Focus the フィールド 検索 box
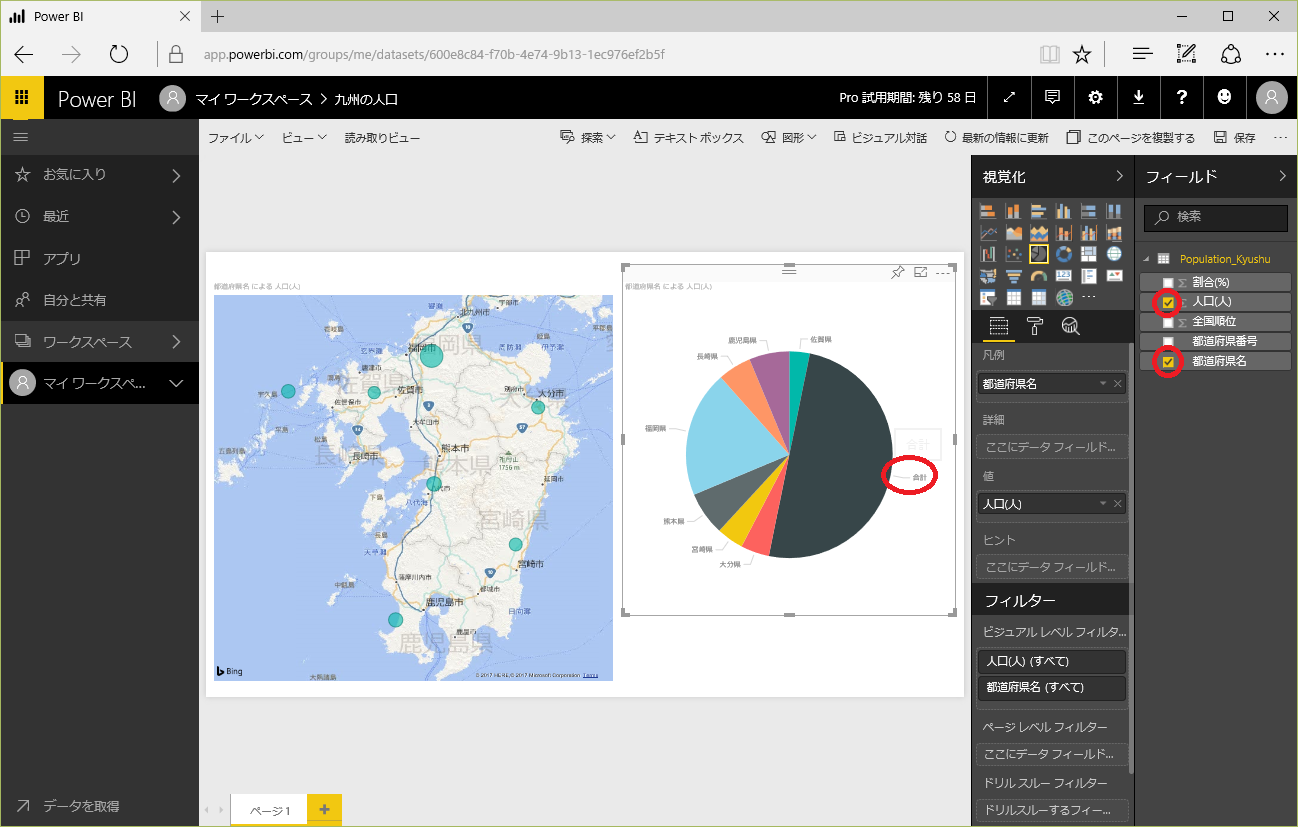 click(x=1216, y=217)
